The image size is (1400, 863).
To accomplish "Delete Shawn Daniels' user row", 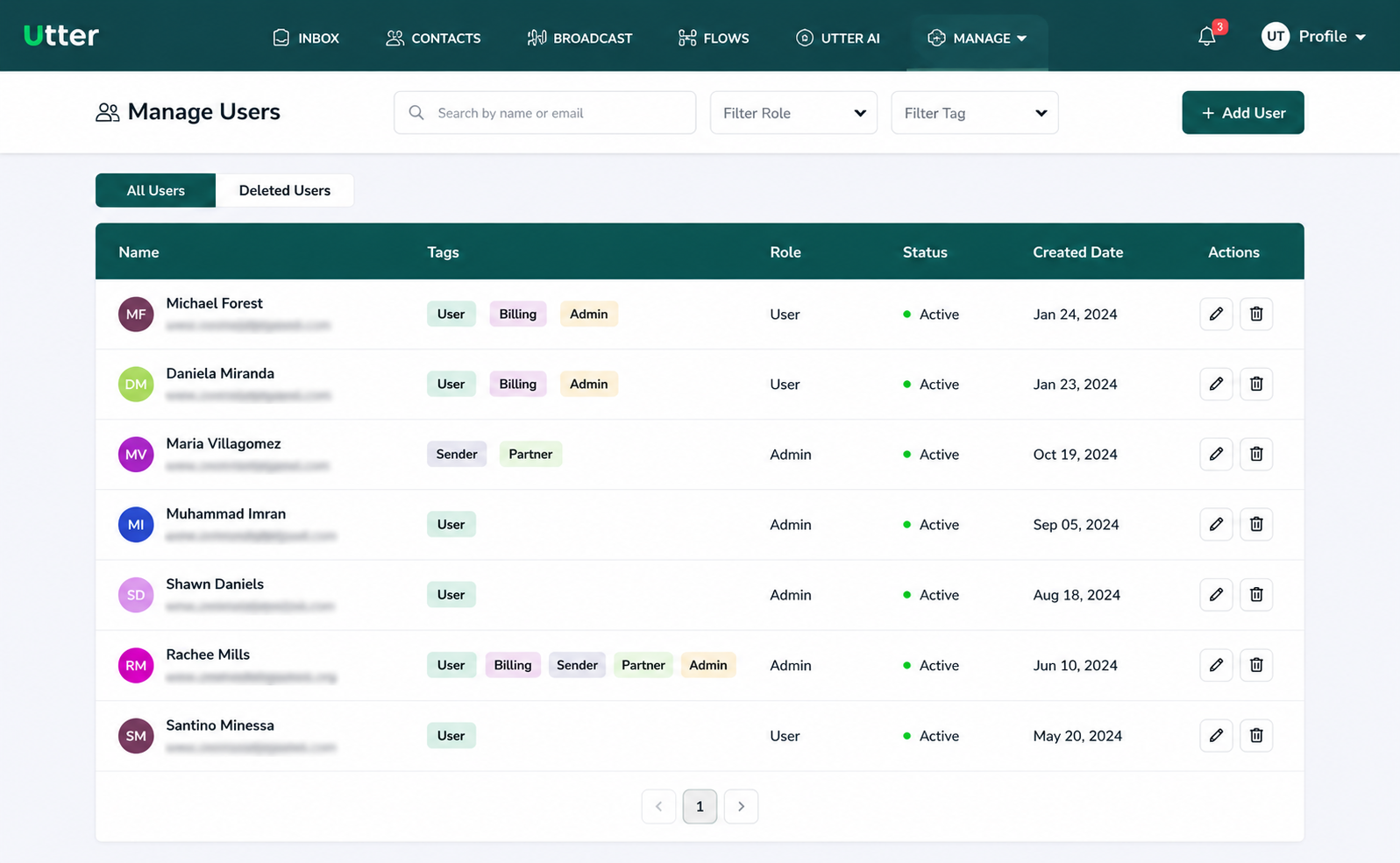I will click(1256, 594).
